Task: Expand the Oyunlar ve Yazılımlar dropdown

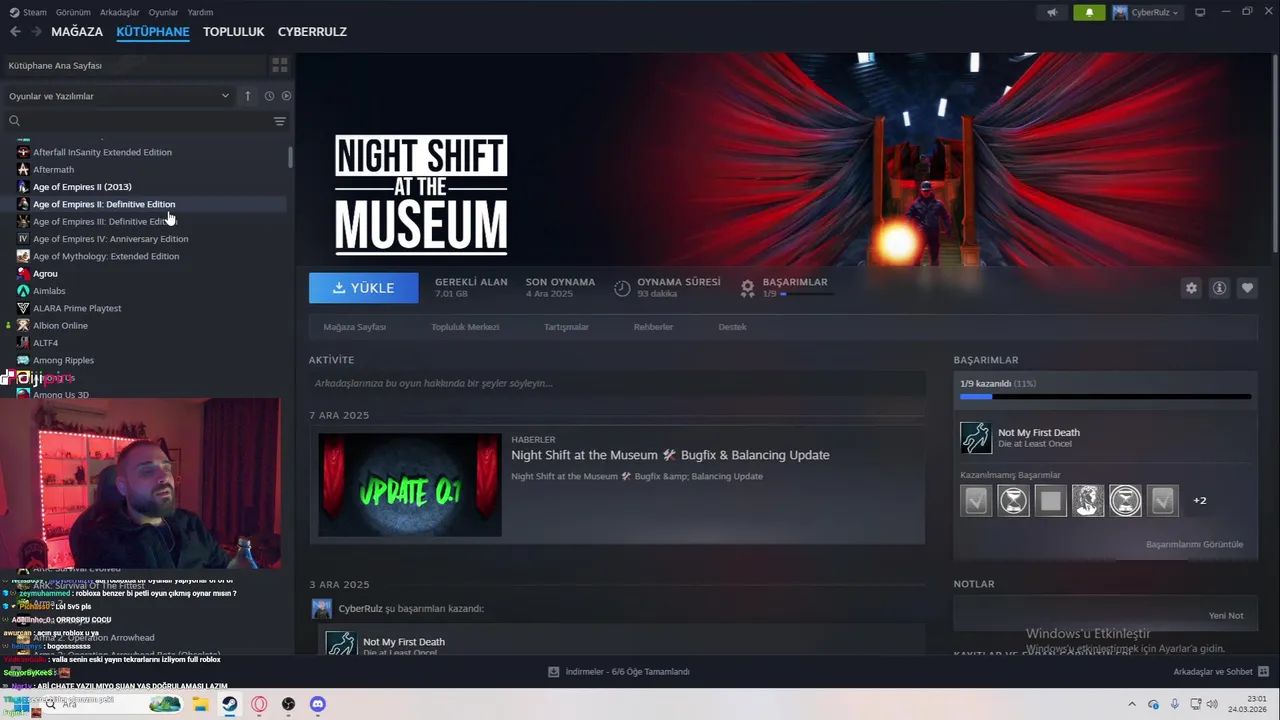Action: click(118, 96)
